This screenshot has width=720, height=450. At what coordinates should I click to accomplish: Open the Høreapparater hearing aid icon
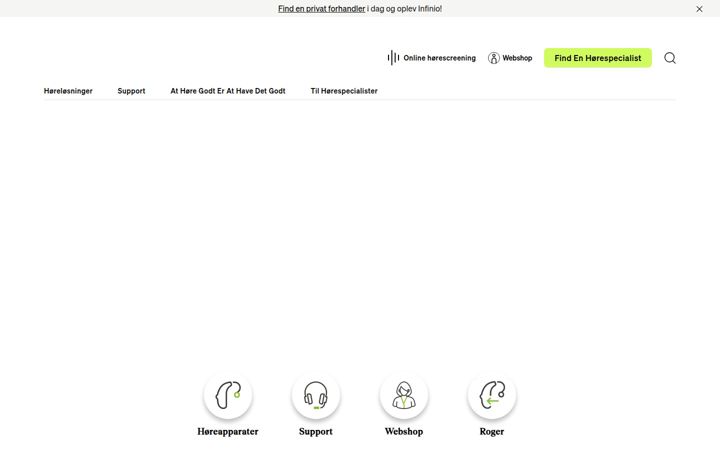pyautogui.click(x=228, y=395)
